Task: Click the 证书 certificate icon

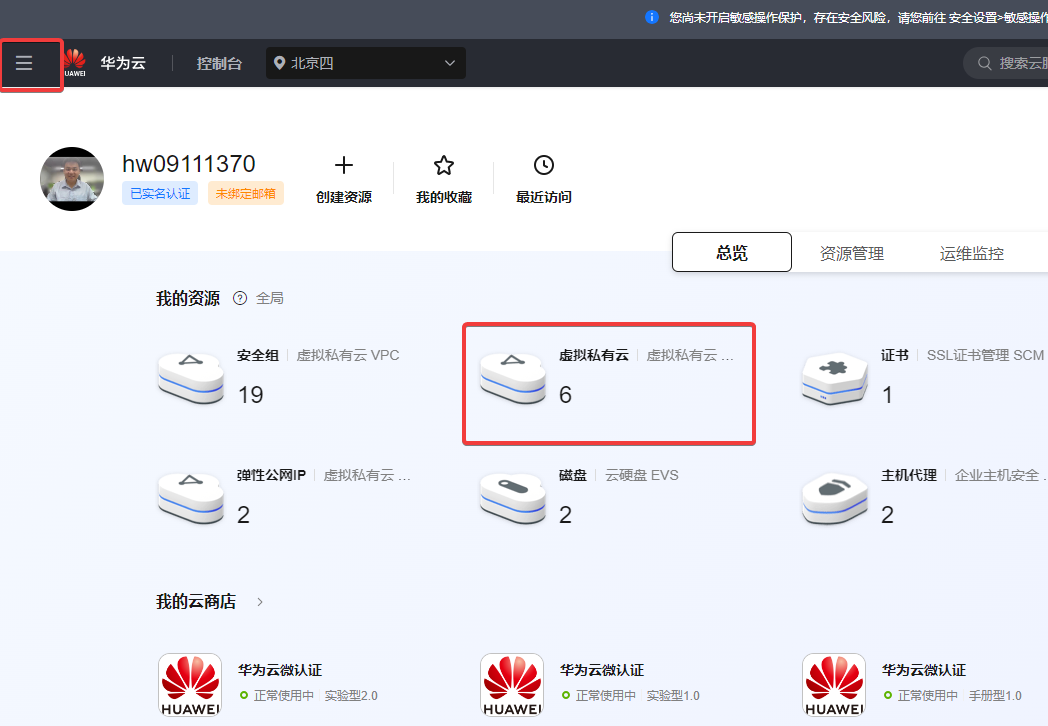Action: 835,378
